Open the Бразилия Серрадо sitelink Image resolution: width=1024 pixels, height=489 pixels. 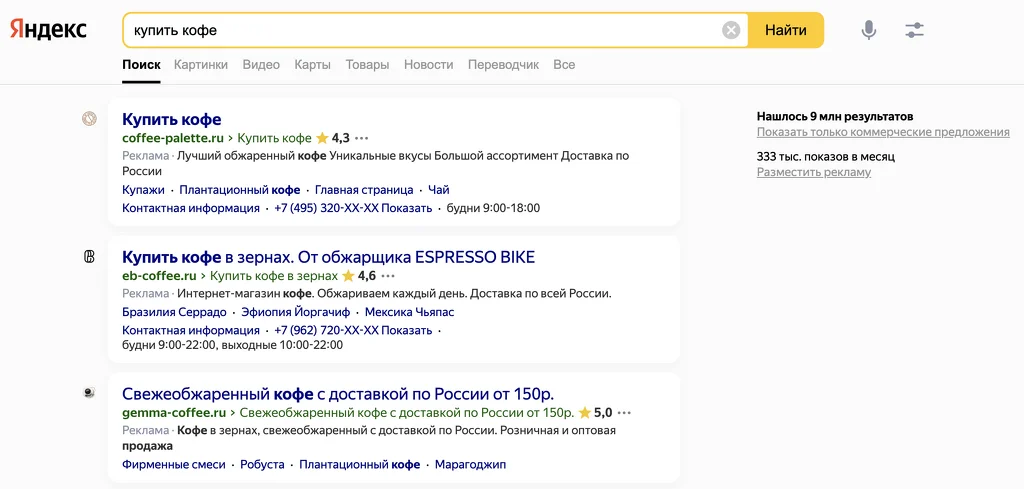coord(174,312)
